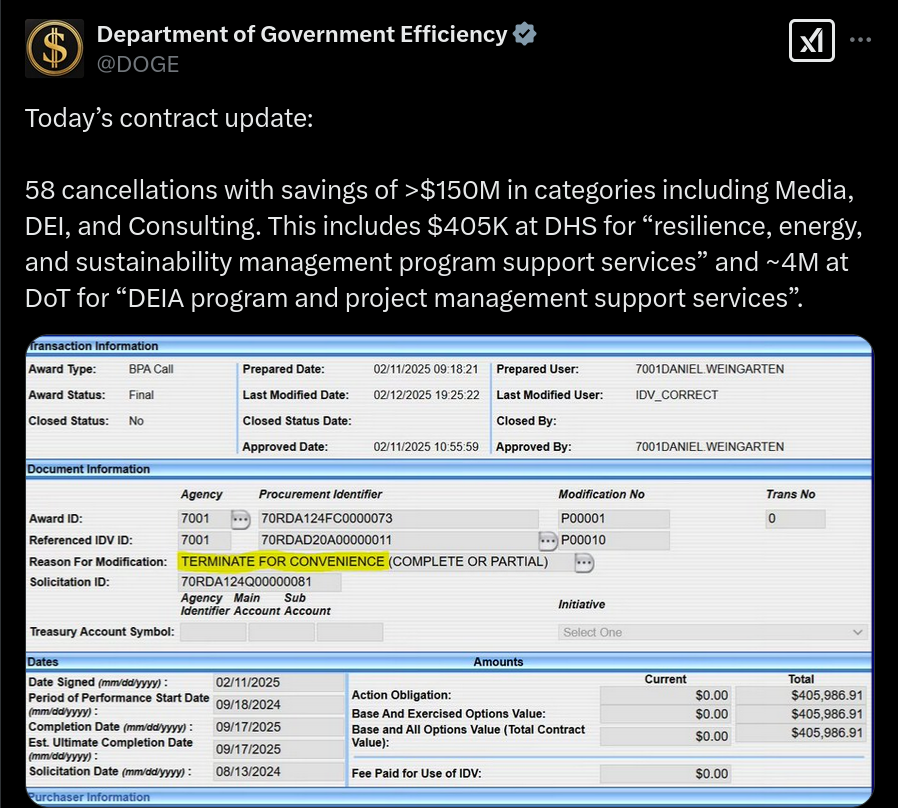Image resolution: width=898 pixels, height=808 pixels.
Task: Click the Last Modified Date value 02/12/2025 19:25:22
Action: 427,395
